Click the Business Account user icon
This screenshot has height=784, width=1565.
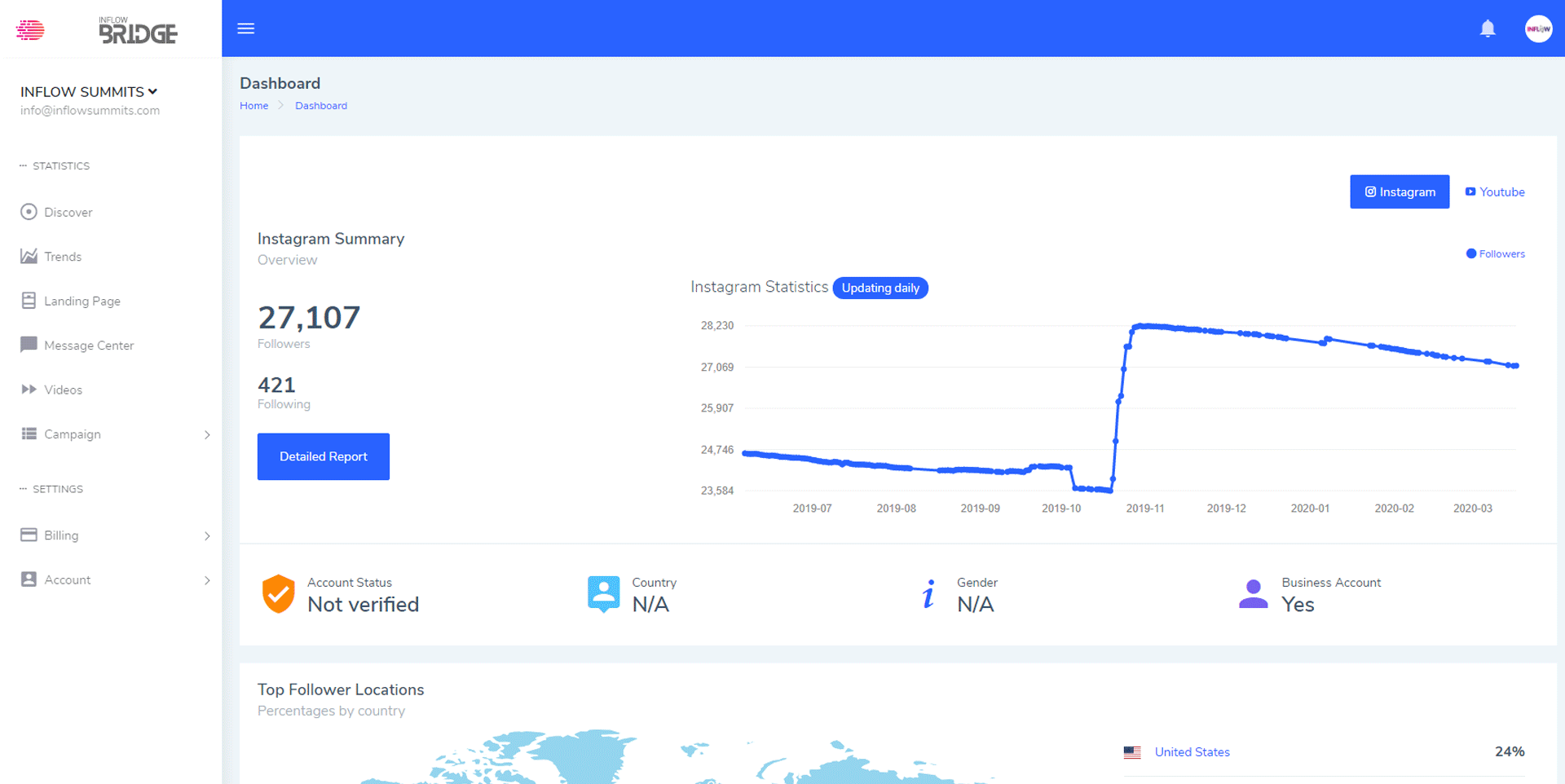[x=1253, y=594]
